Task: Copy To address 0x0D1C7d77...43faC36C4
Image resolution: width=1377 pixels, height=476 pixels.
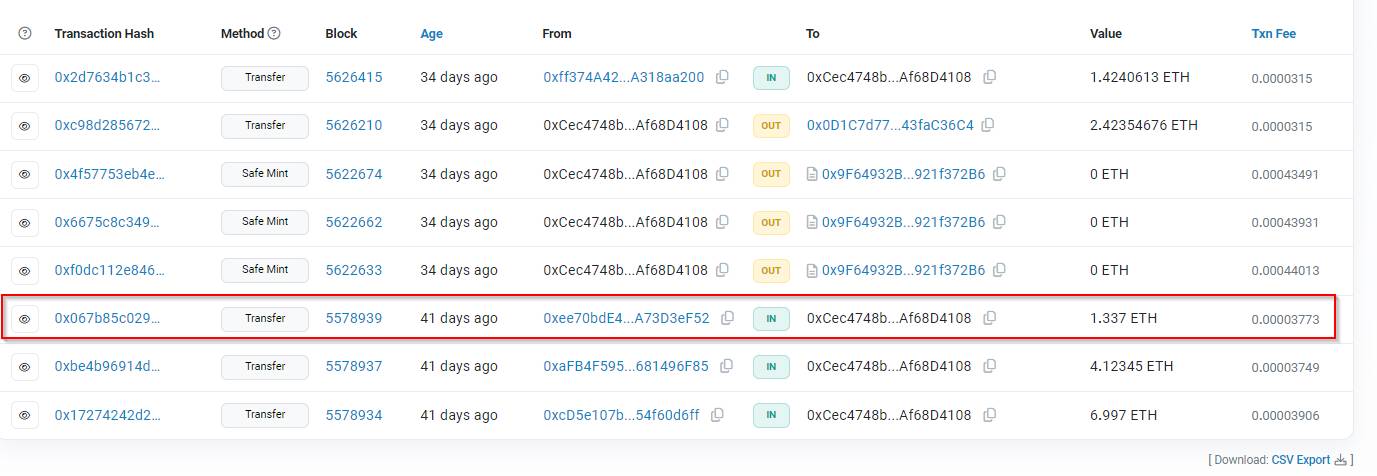Action: [x=987, y=125]
